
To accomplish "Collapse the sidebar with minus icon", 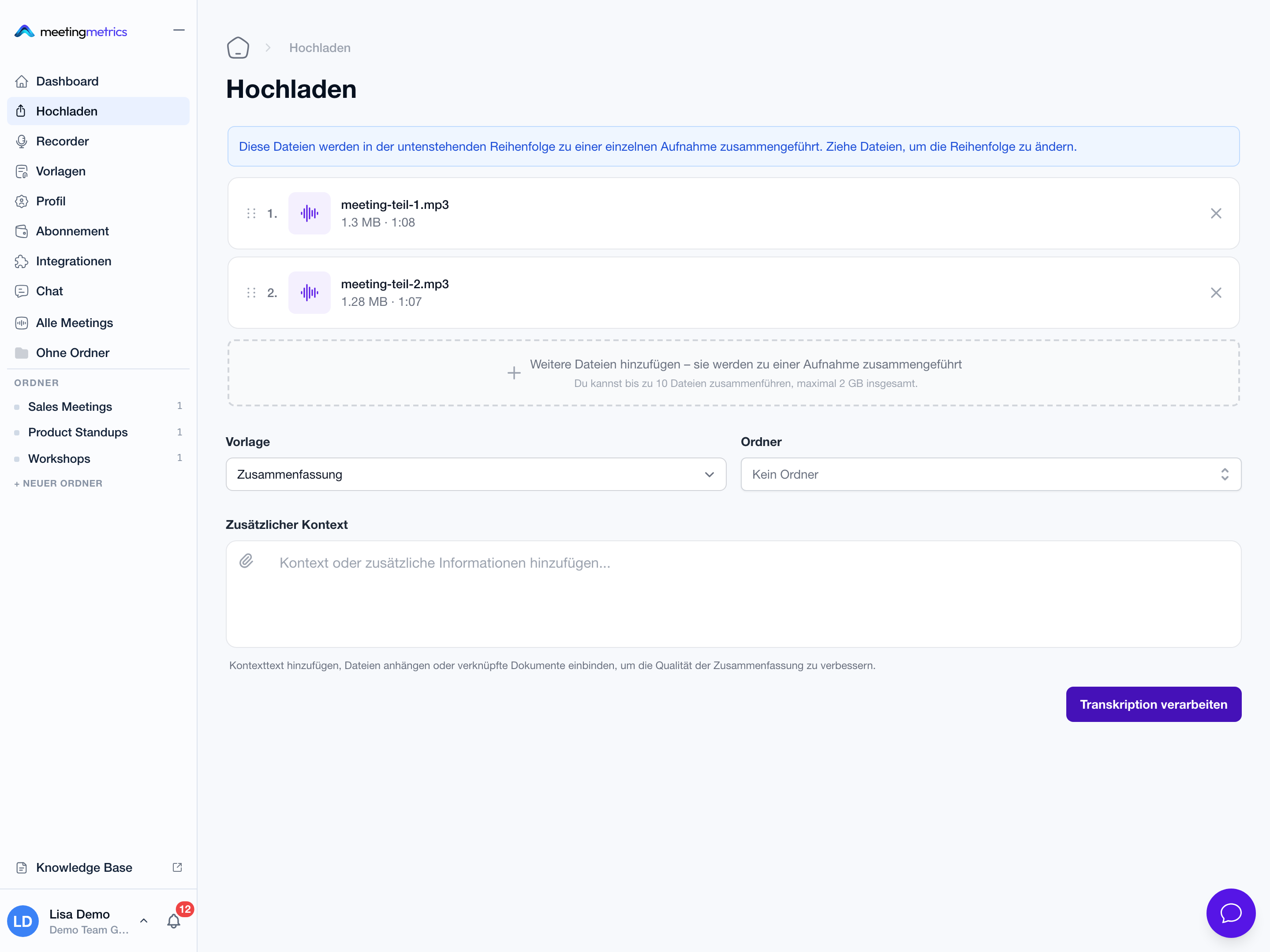I will click(x=179, y=30).
